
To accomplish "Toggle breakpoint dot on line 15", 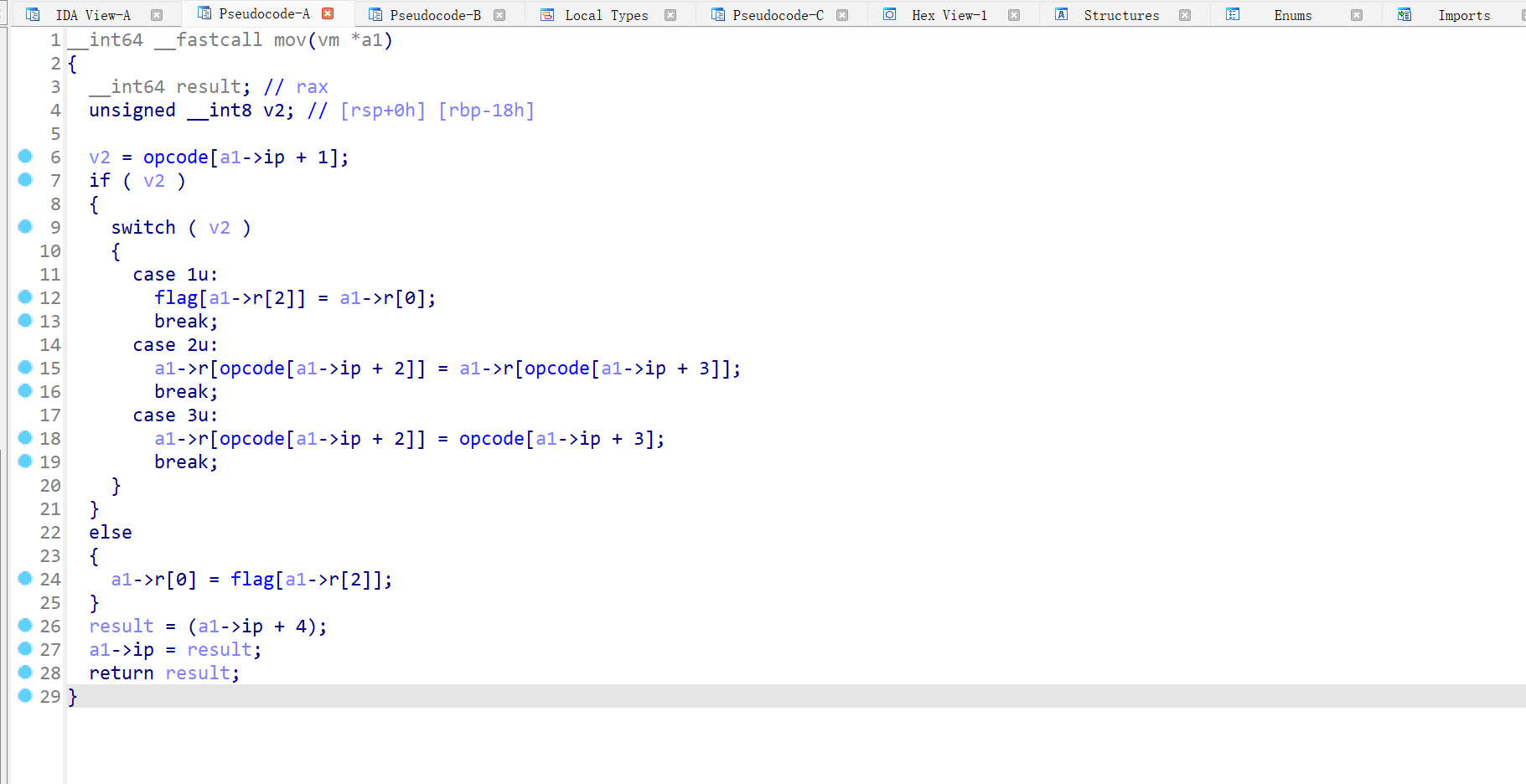I will 25,367.
